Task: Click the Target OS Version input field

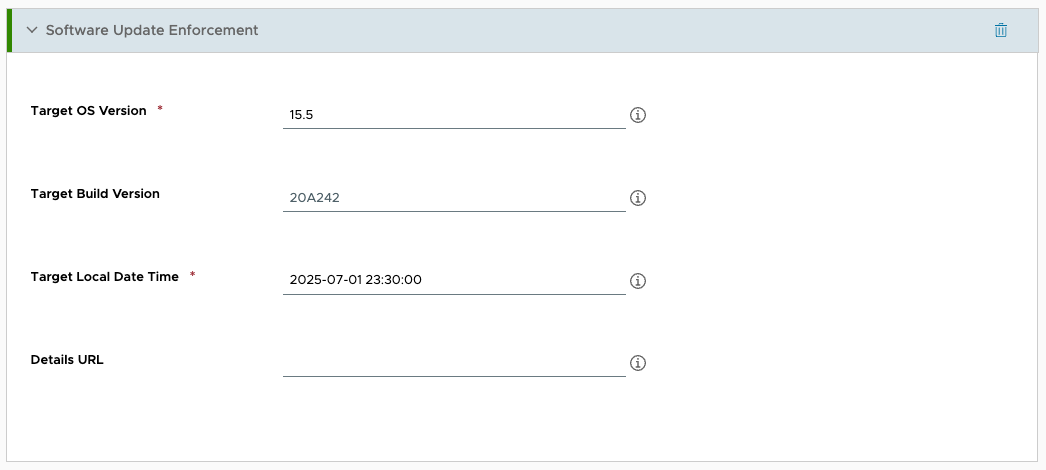Action: 454,115
